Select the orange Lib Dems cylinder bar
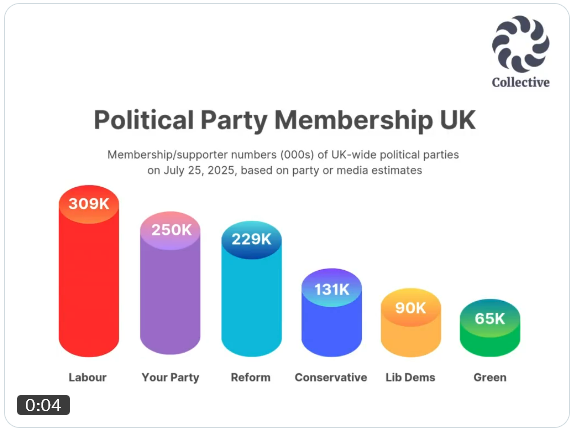The width and height of the screenshot is (575, 430). pos(411,323)
